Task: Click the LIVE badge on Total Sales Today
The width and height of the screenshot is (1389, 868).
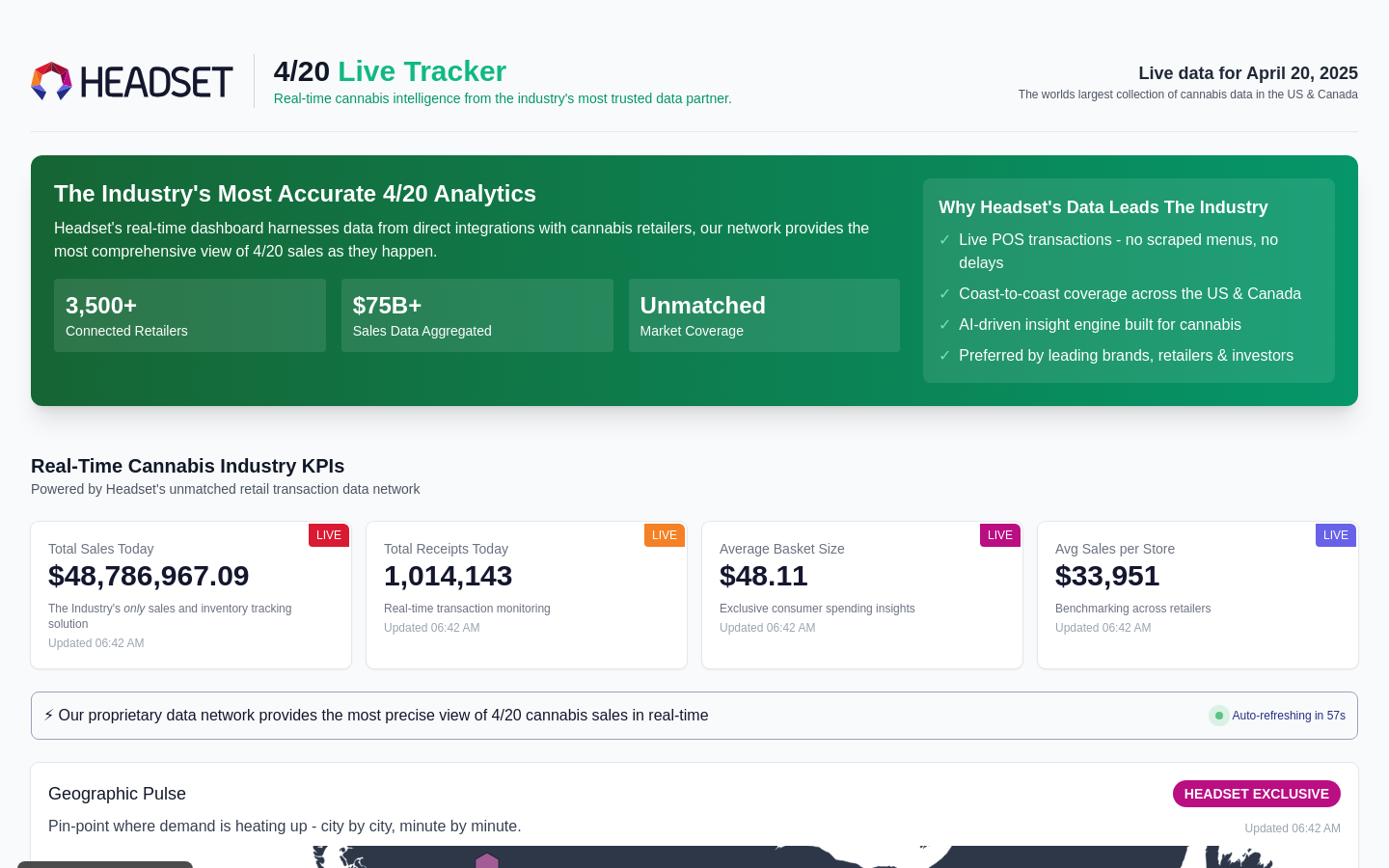Action: point(329,535)
